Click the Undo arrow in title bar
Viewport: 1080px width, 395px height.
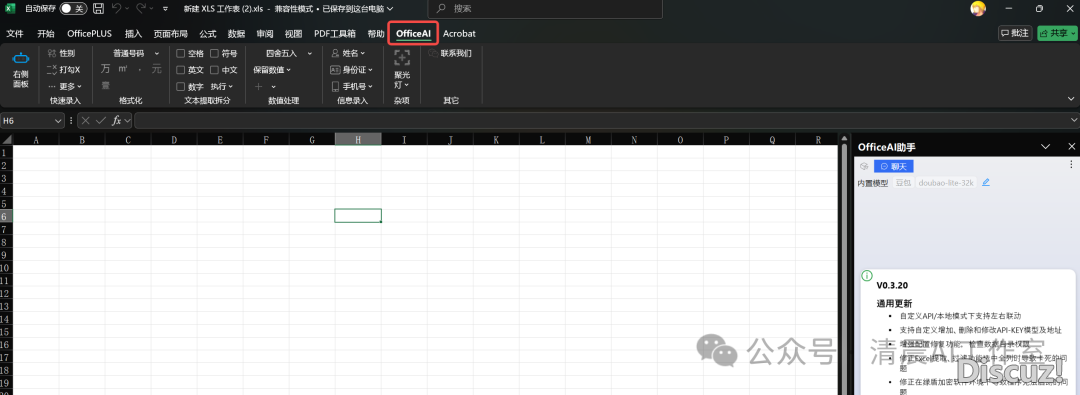point(116,9)
